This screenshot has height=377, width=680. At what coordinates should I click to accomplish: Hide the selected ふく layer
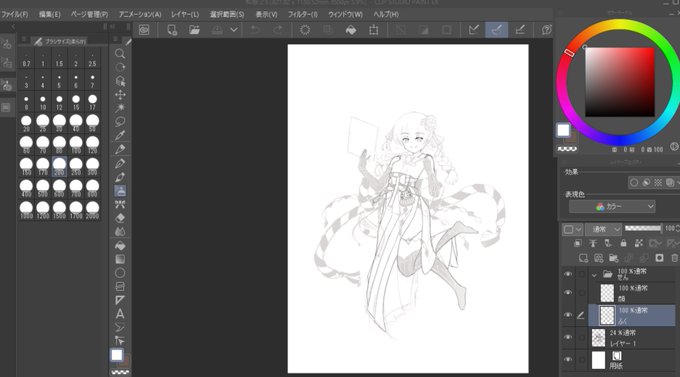pyautogui.click(x=568, y=315)
